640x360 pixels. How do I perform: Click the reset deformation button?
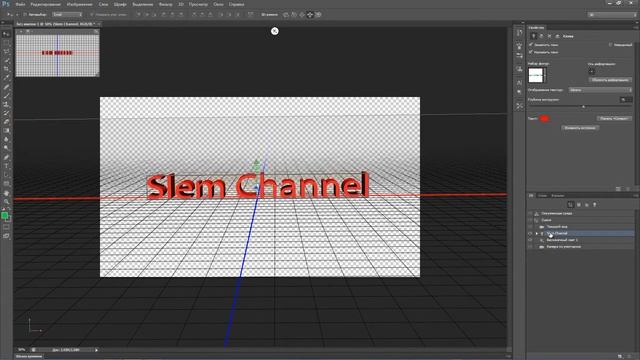click(610, 80)
